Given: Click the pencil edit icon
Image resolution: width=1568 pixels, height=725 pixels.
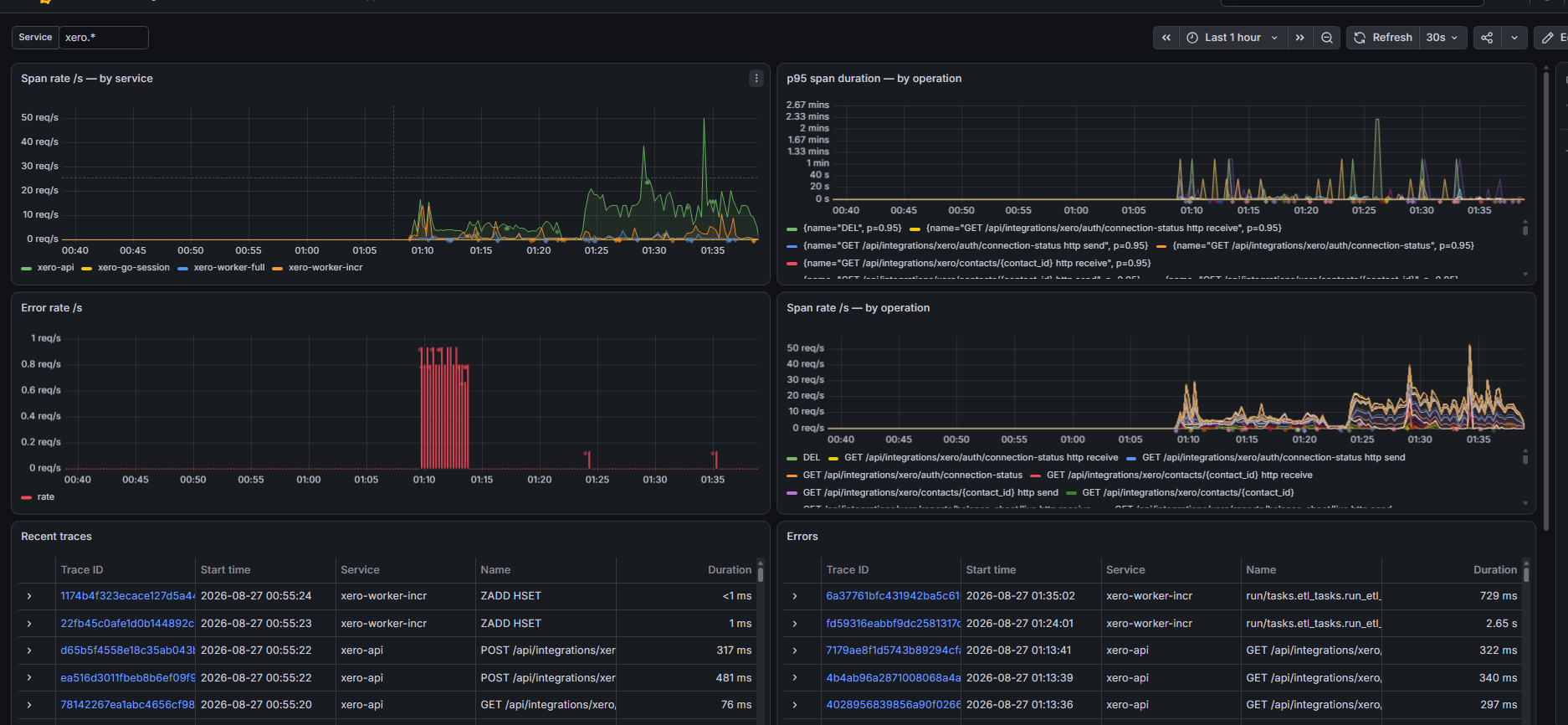Looking at the screenshot, I should coord(1548,38).
